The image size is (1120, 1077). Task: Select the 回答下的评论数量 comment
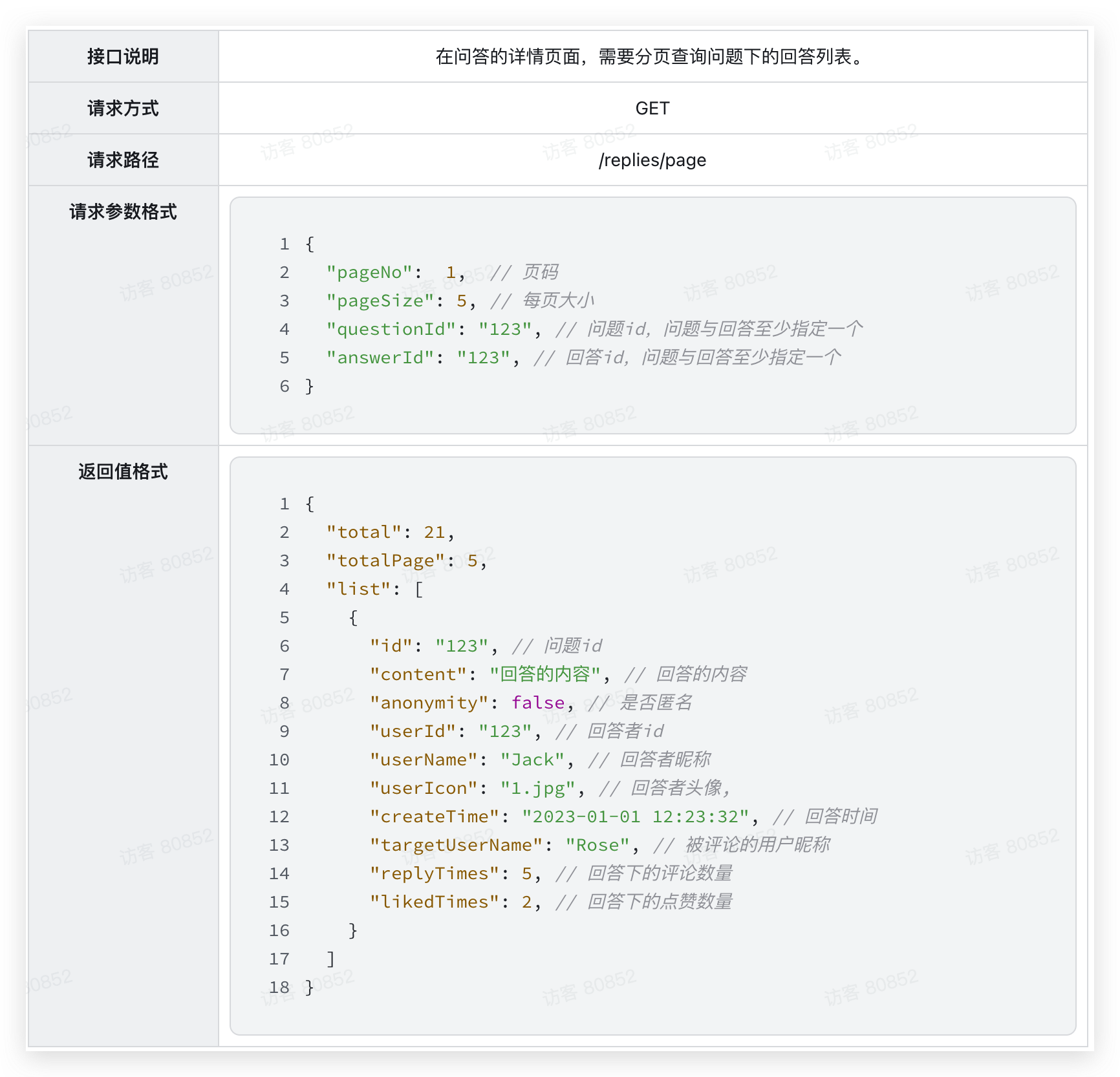click(644, 873)
